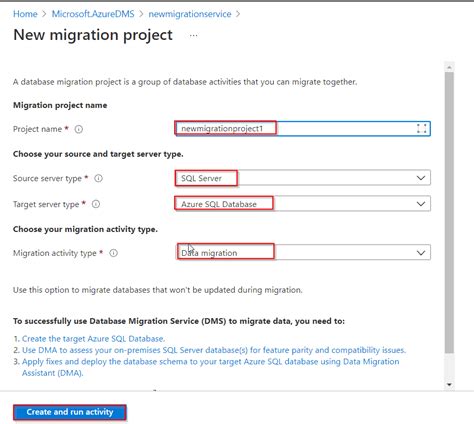The image size is (474, 424).
Task: Click the breadcrumb chevron after newmigrationservice
Action: [238, 14]
